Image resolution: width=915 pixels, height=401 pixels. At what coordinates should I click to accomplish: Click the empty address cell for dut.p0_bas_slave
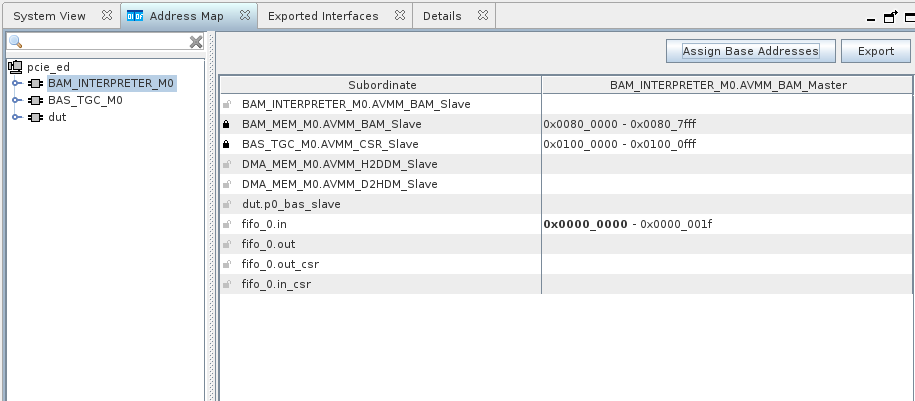click(x=727, y=204)
